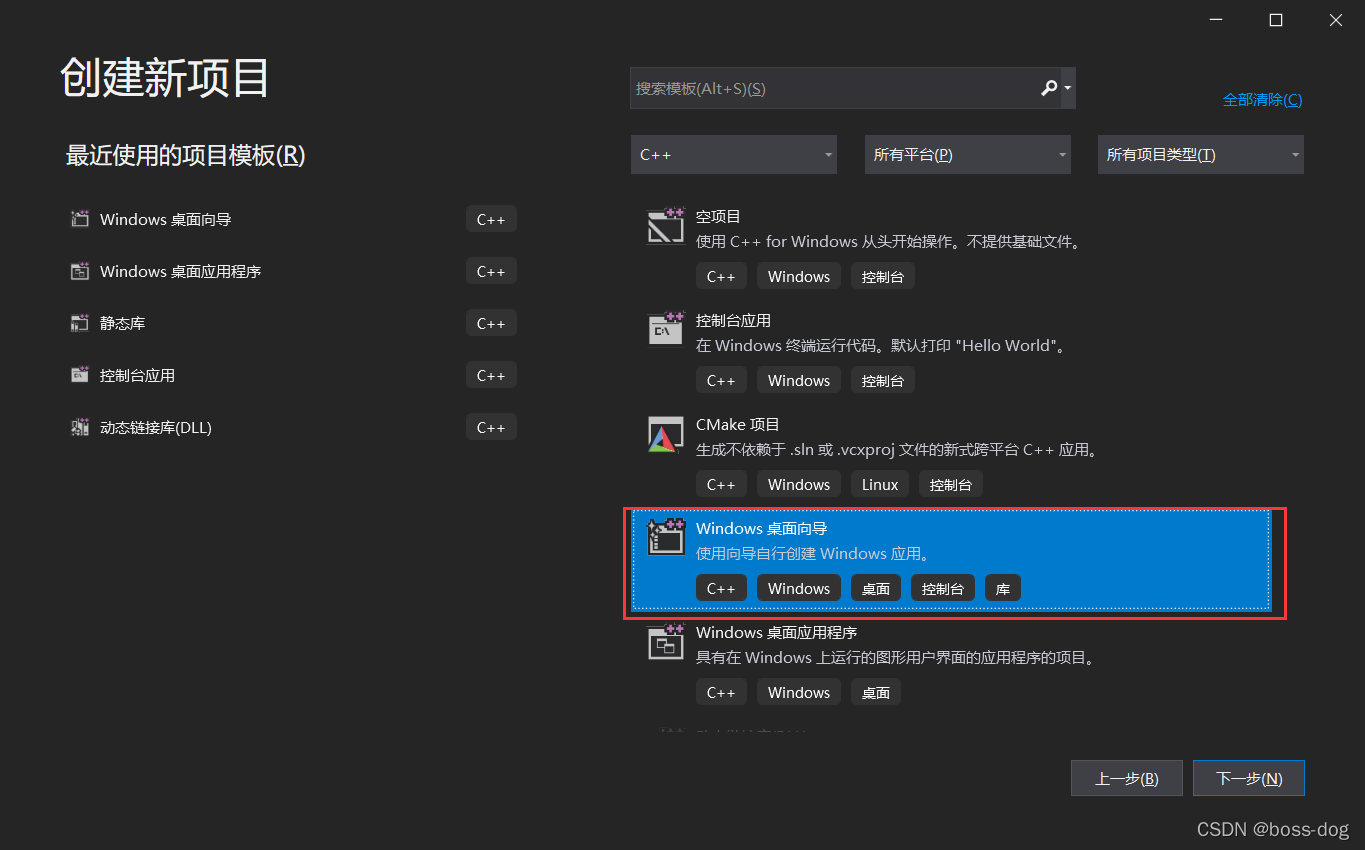The image size is (1365, 850).
Task: Click description 使用向导自行创建 Windows 应用。
Action: (x=814, y=553)
